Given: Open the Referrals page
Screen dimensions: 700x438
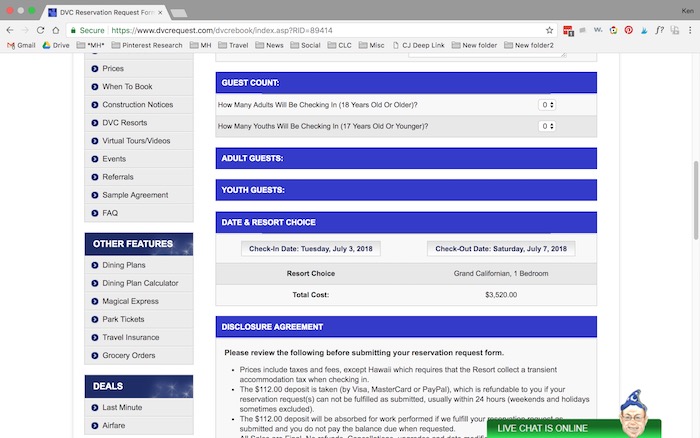Looking at the screenshot, I should pos(118,177).
